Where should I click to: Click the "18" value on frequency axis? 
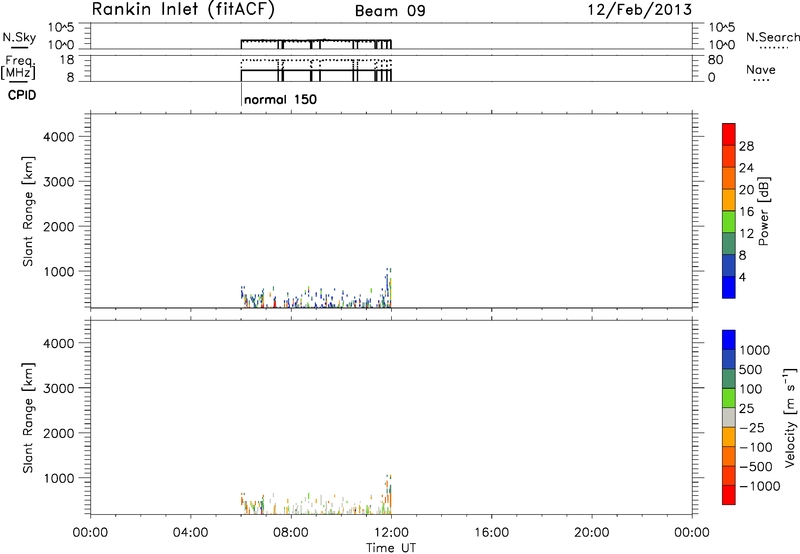pos(67,60)
